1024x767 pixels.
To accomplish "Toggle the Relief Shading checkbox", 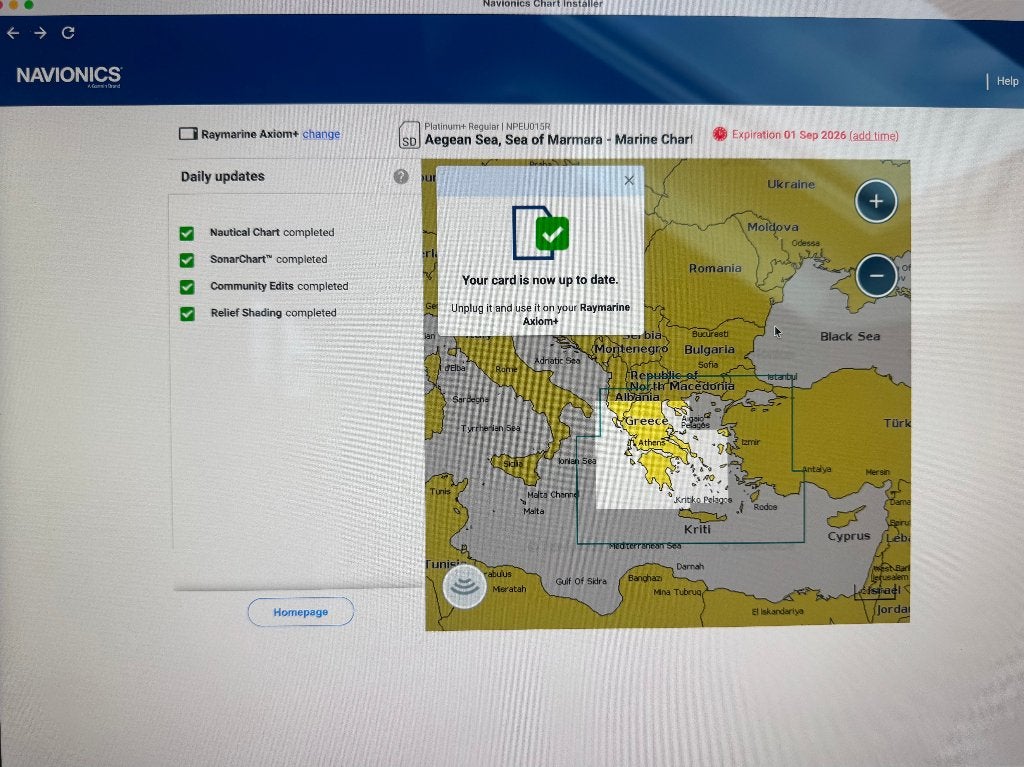I will point(187,314).
